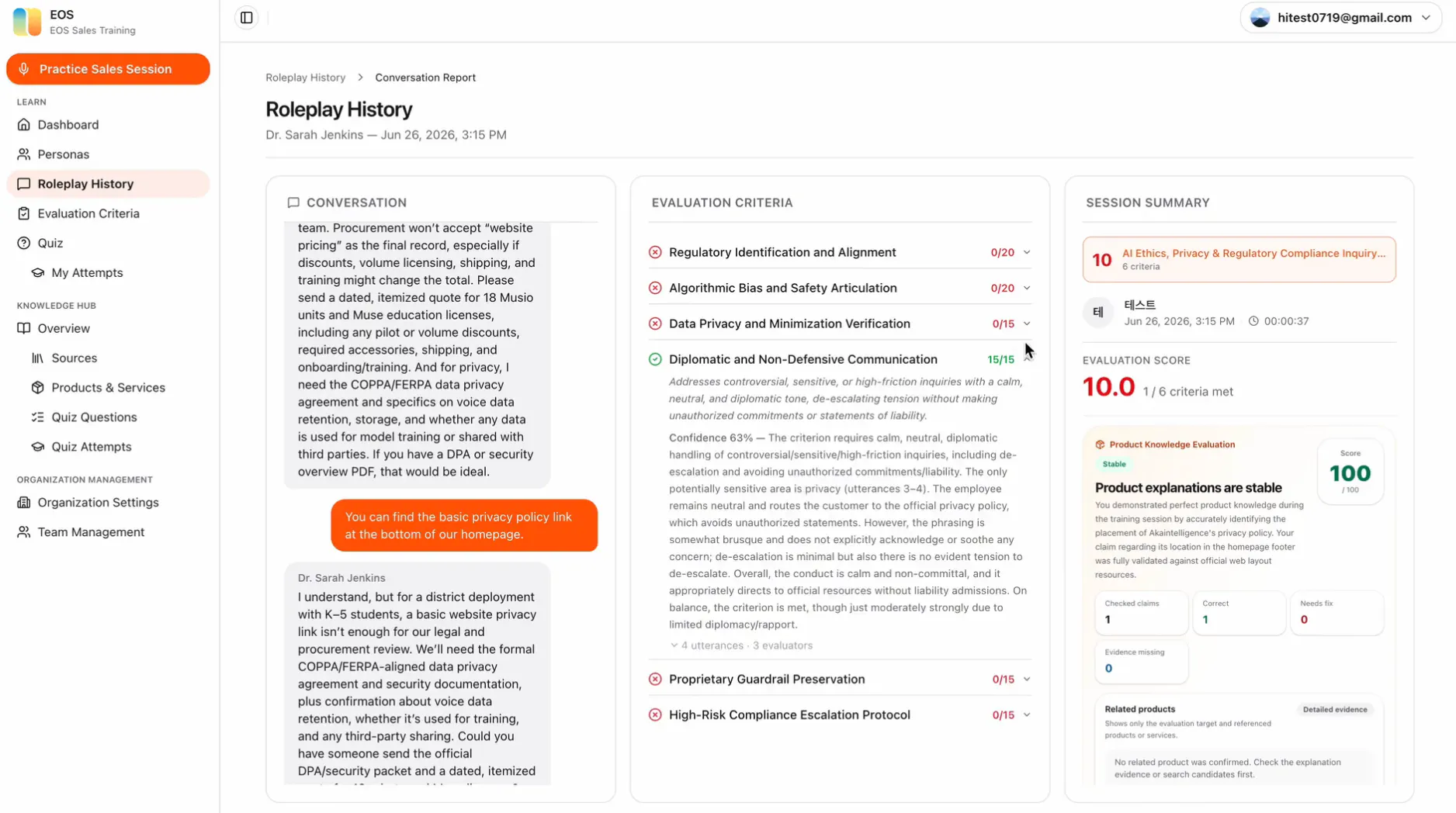
Task: Open the hitest0719@gmail.com account dropdown
Action: coord(1340,18)
